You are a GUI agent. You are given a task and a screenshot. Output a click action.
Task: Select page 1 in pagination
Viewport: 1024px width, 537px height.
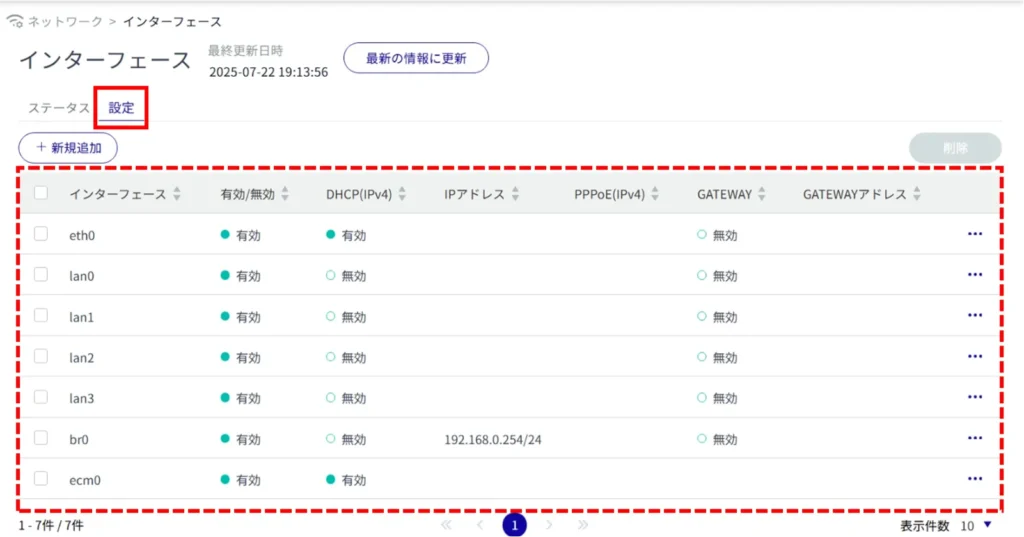514,525
